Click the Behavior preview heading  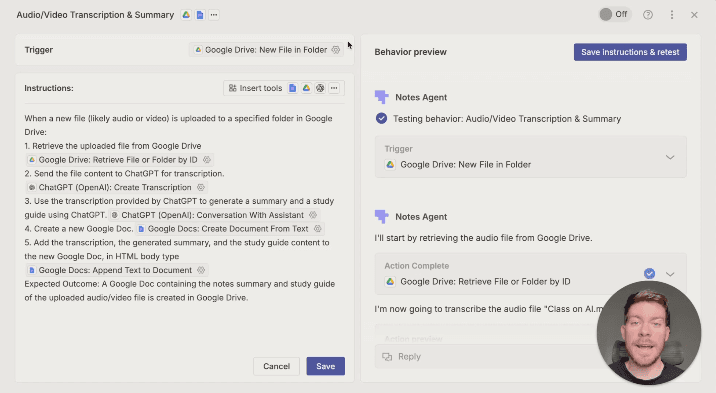pos(411,52)
